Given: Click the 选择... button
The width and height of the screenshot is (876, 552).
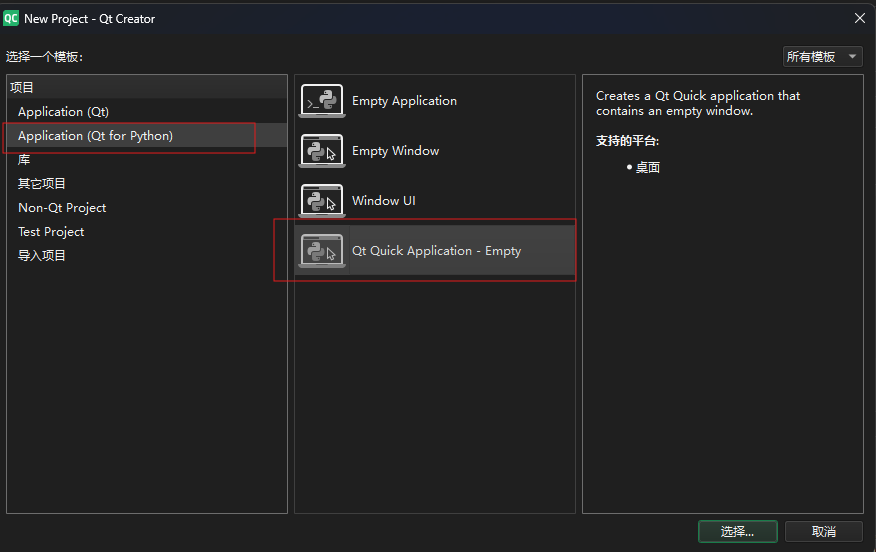Looking at the screenshot, I should pyautogui.click(x=737, y=531).
